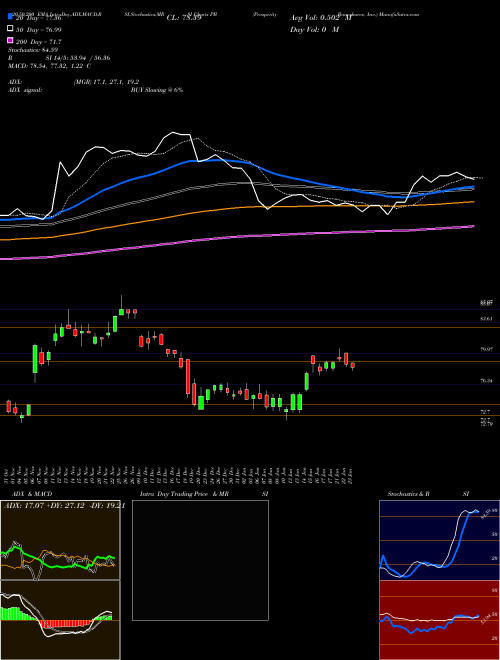Open the blue Stochastics chart panel
The width and height of the screenshot is (500, 660).
(x=439, y=540)
